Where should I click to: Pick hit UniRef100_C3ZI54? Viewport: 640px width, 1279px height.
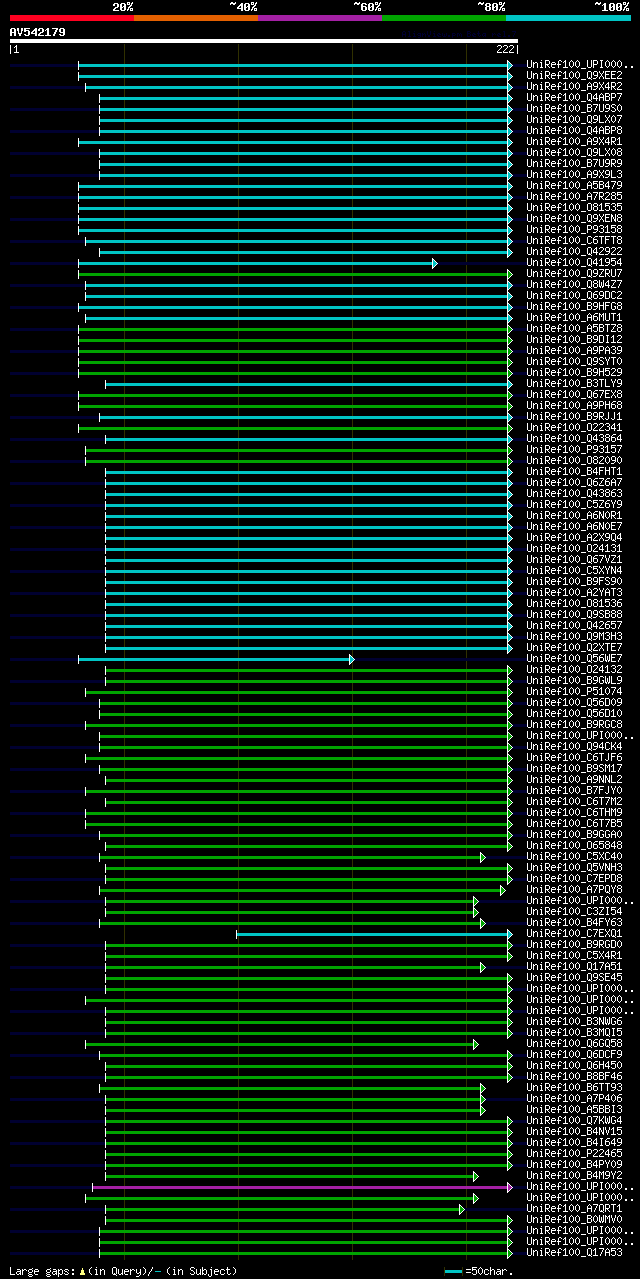574,912
